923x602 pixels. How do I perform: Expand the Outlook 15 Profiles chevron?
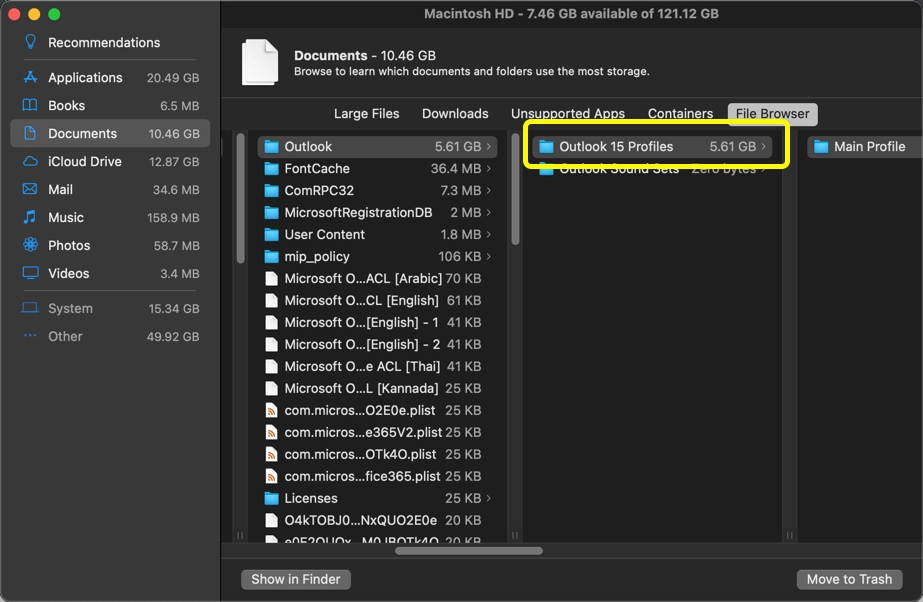[x=763, y=147]
